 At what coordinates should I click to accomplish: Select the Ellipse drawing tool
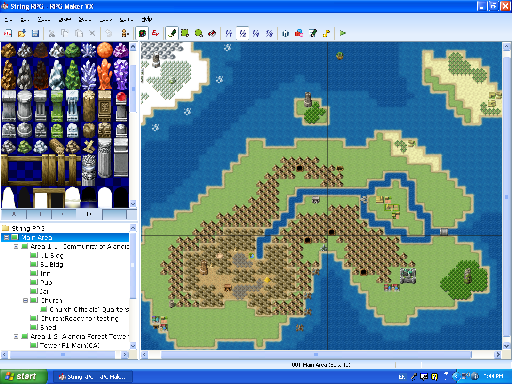click(199, 33)
